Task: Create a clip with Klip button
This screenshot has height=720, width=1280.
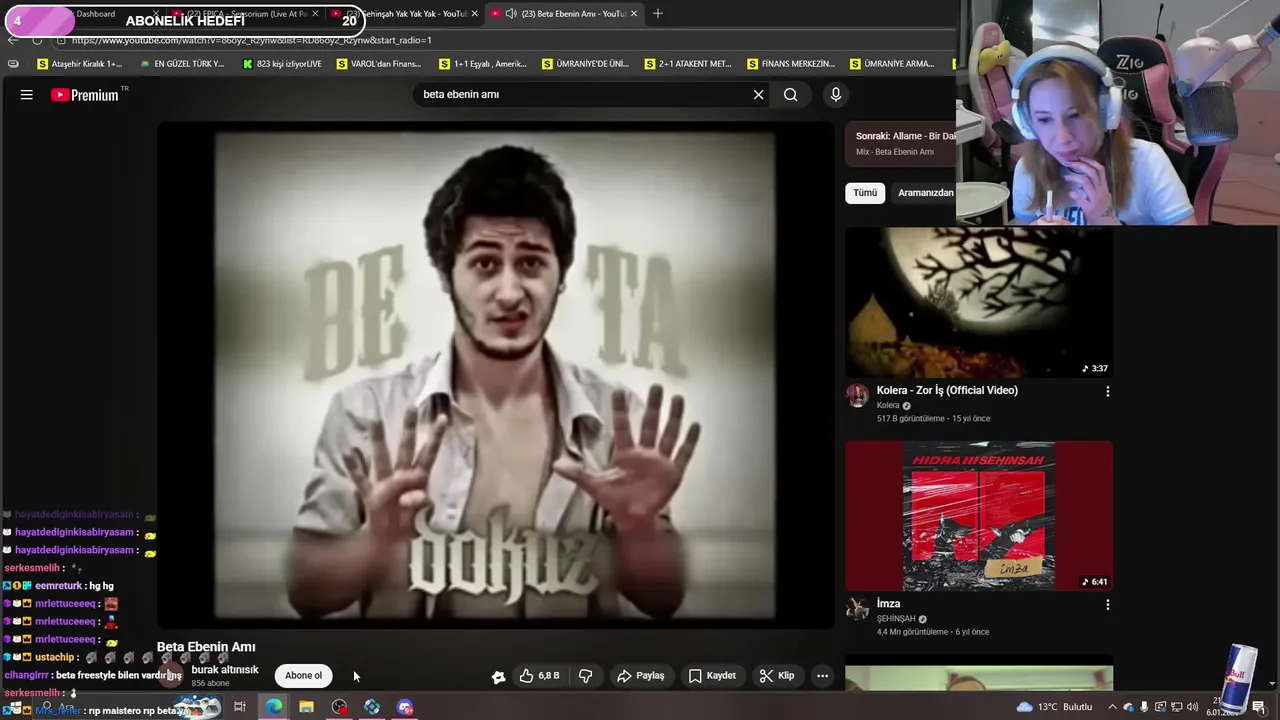Action: click(x=777, y=676)
